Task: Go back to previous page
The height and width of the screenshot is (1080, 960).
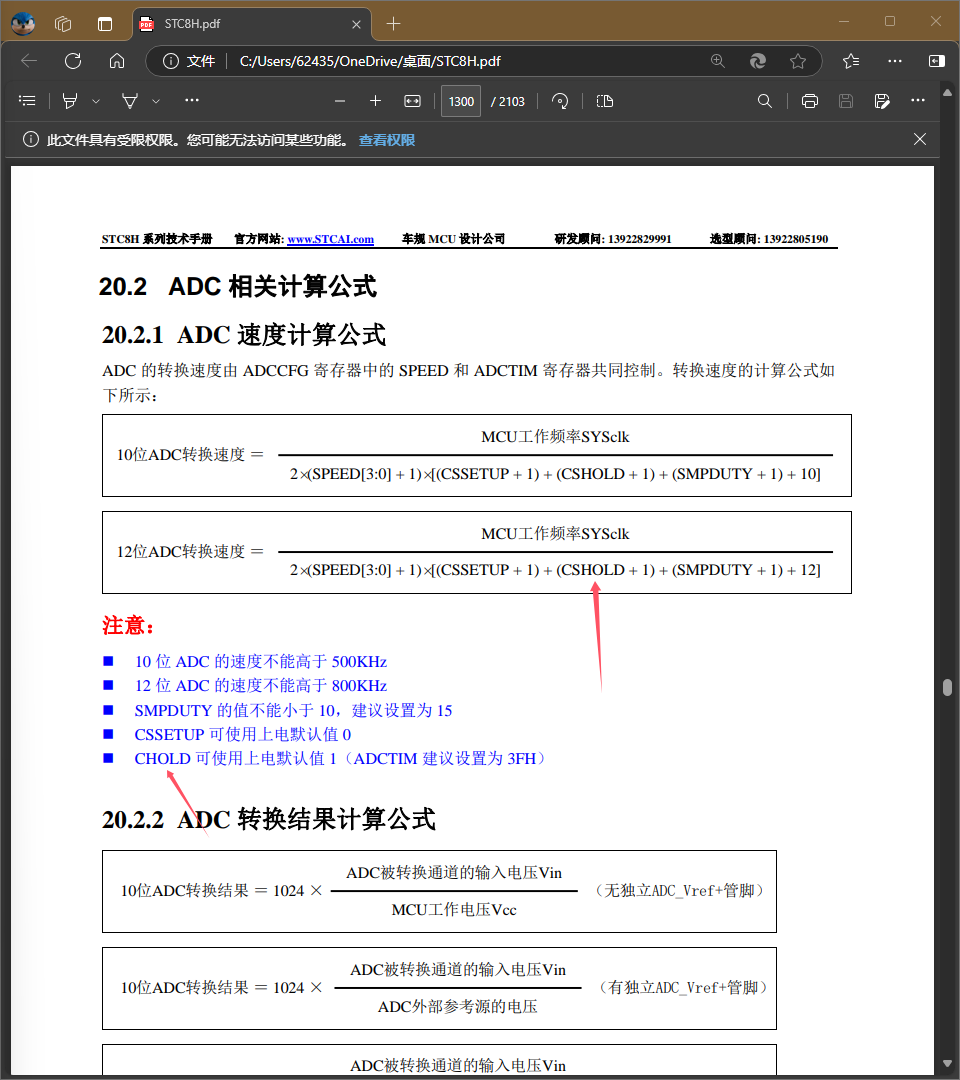Action: pyautogui.click(x=29, y=61)
